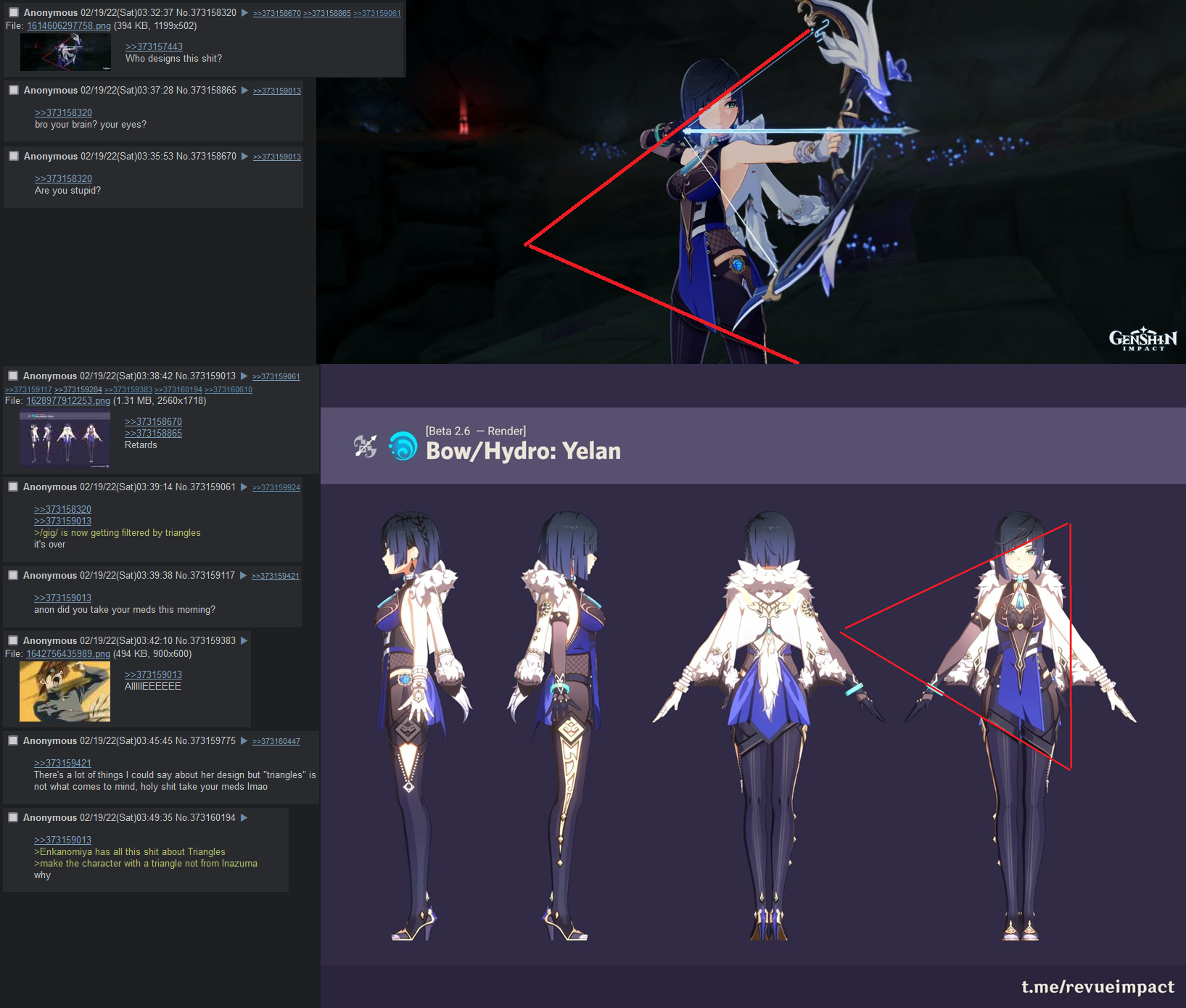Open backlink >>373159924 on post No.373159061

[276, 488]
